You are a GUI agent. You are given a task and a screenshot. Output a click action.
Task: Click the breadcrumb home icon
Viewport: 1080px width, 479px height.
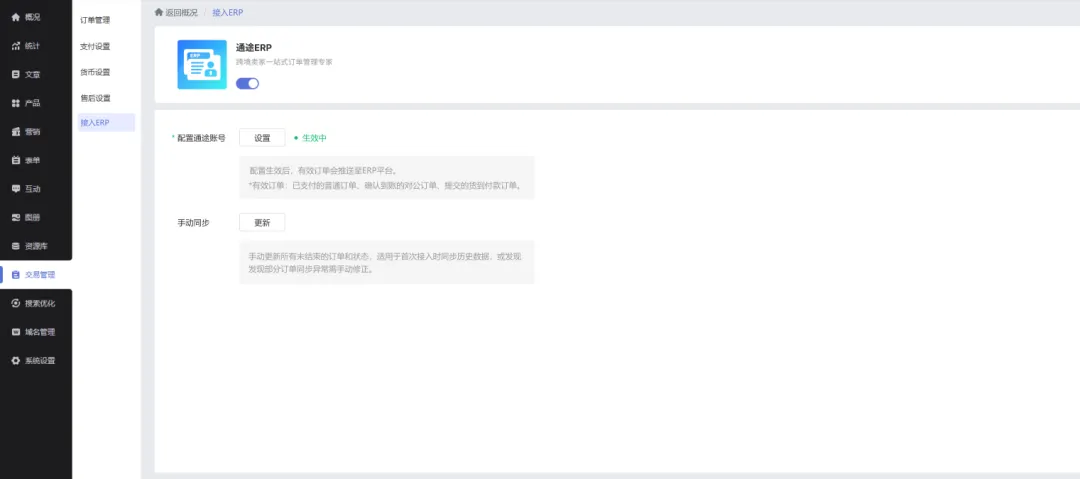159,12
